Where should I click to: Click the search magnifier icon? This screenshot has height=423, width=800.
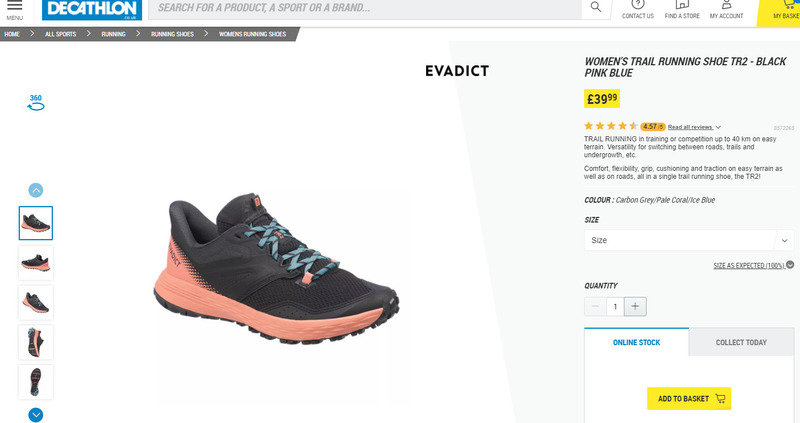point(595,7)
